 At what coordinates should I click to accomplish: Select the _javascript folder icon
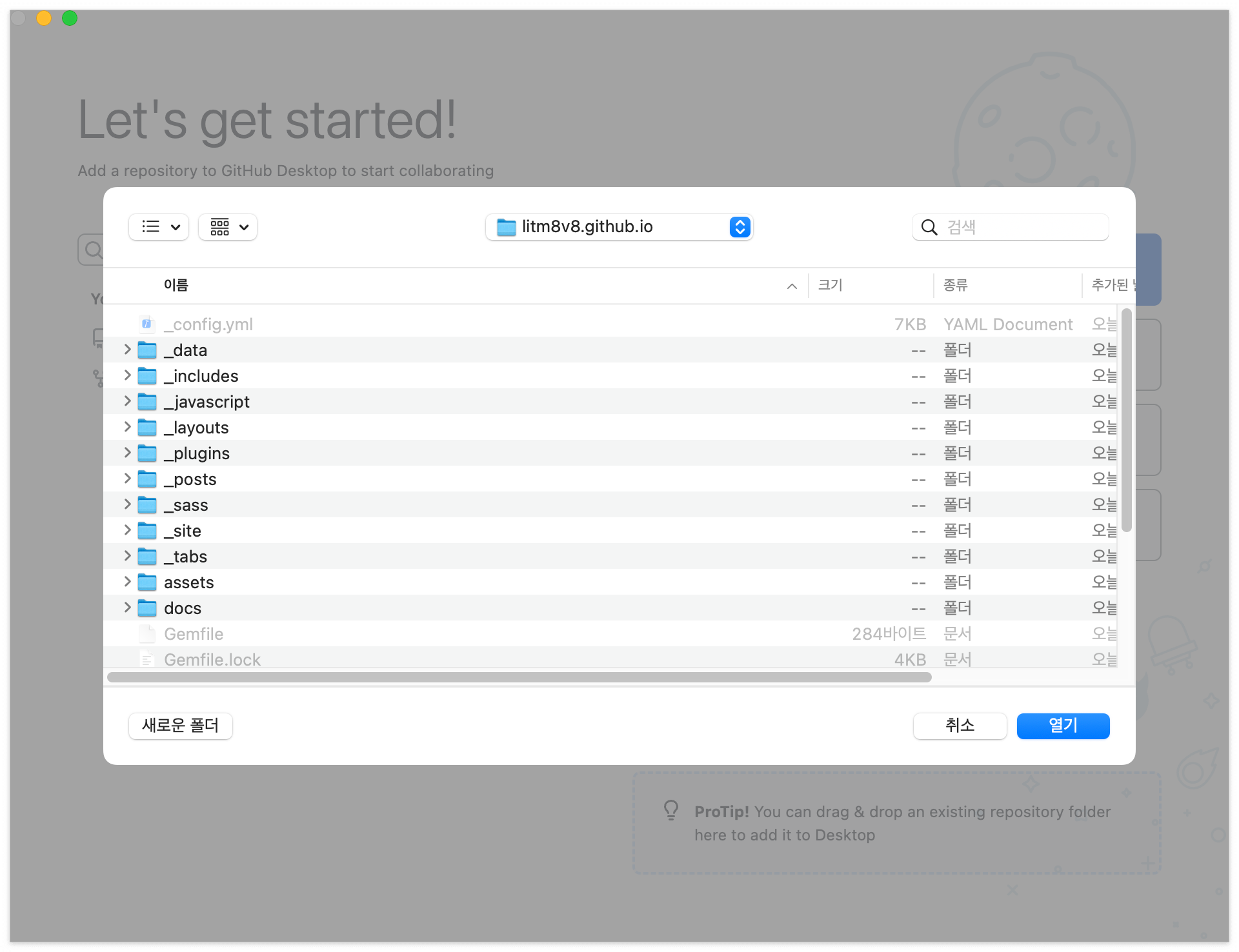click(147, 402)
